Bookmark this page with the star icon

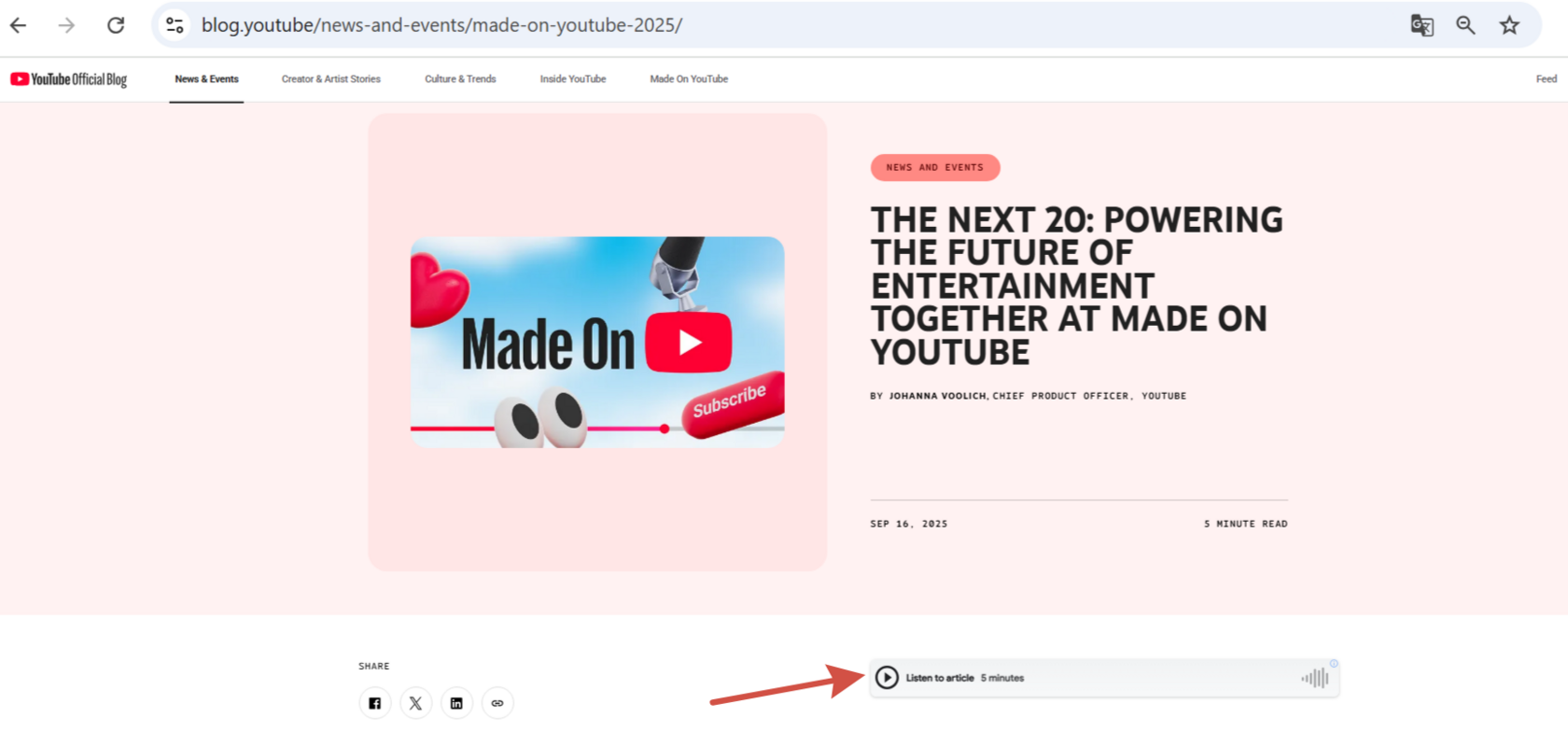tap(1509, 25)
